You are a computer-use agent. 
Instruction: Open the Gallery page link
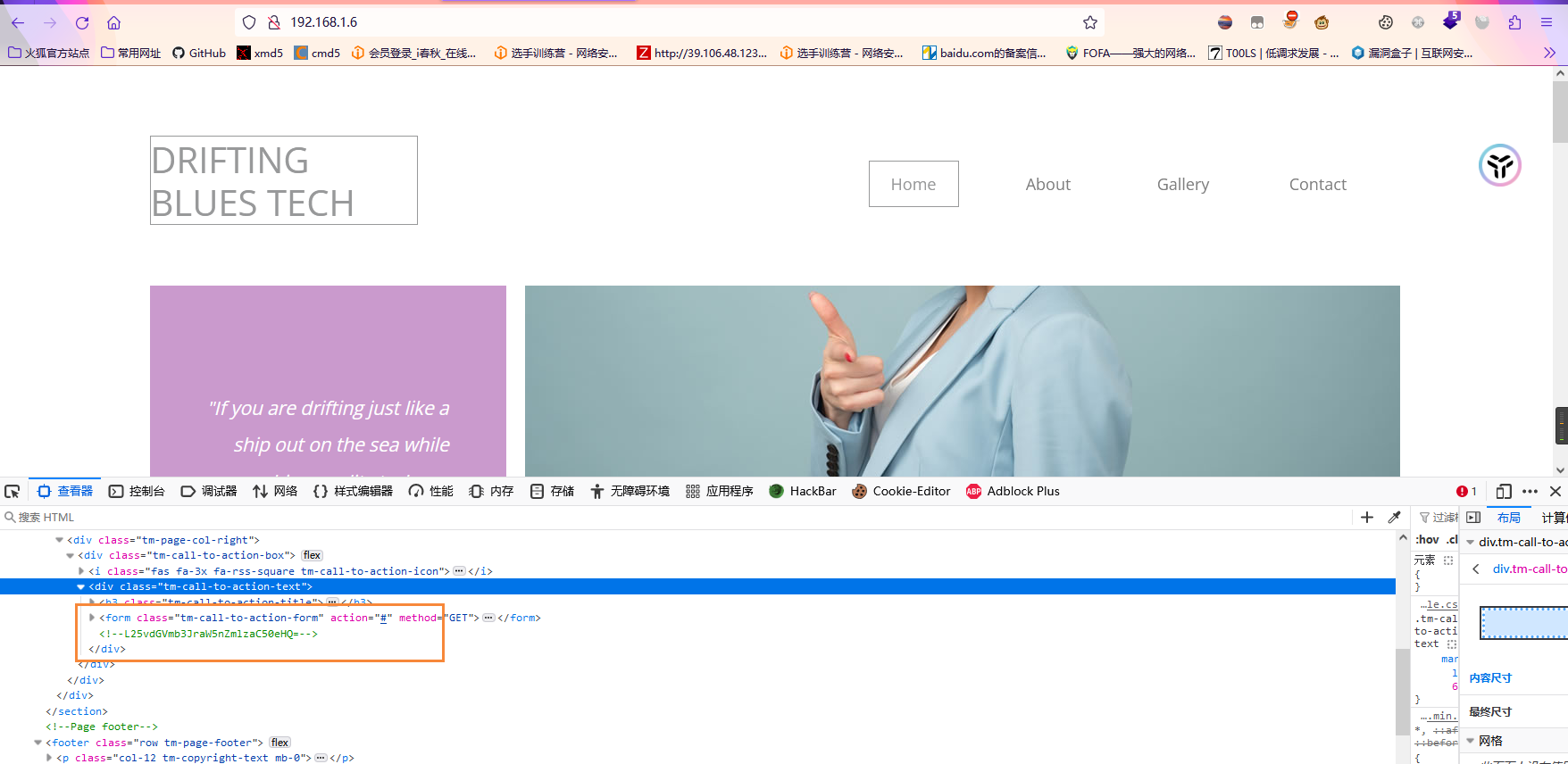click(1183, 184)
